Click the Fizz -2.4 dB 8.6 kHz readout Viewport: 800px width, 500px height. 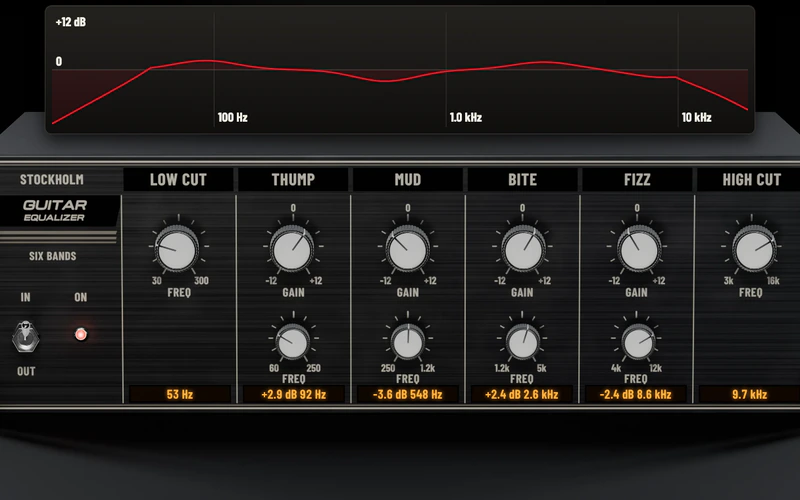click(636, 394)
